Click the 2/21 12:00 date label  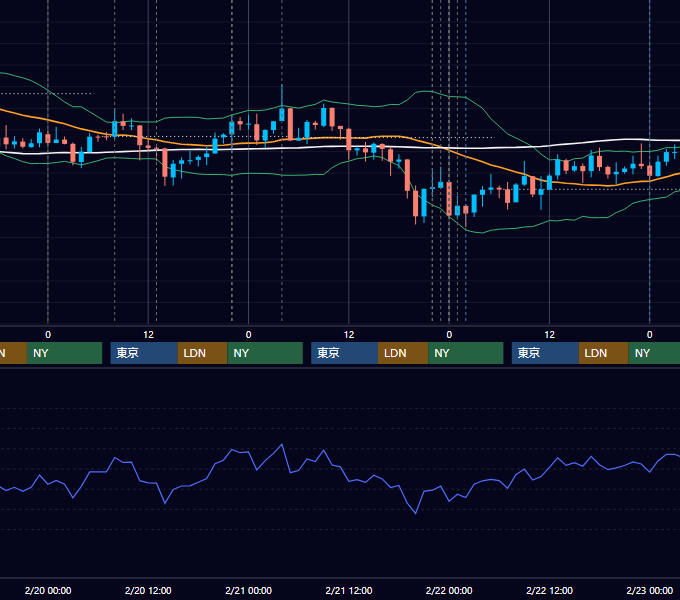coord(349,590)
